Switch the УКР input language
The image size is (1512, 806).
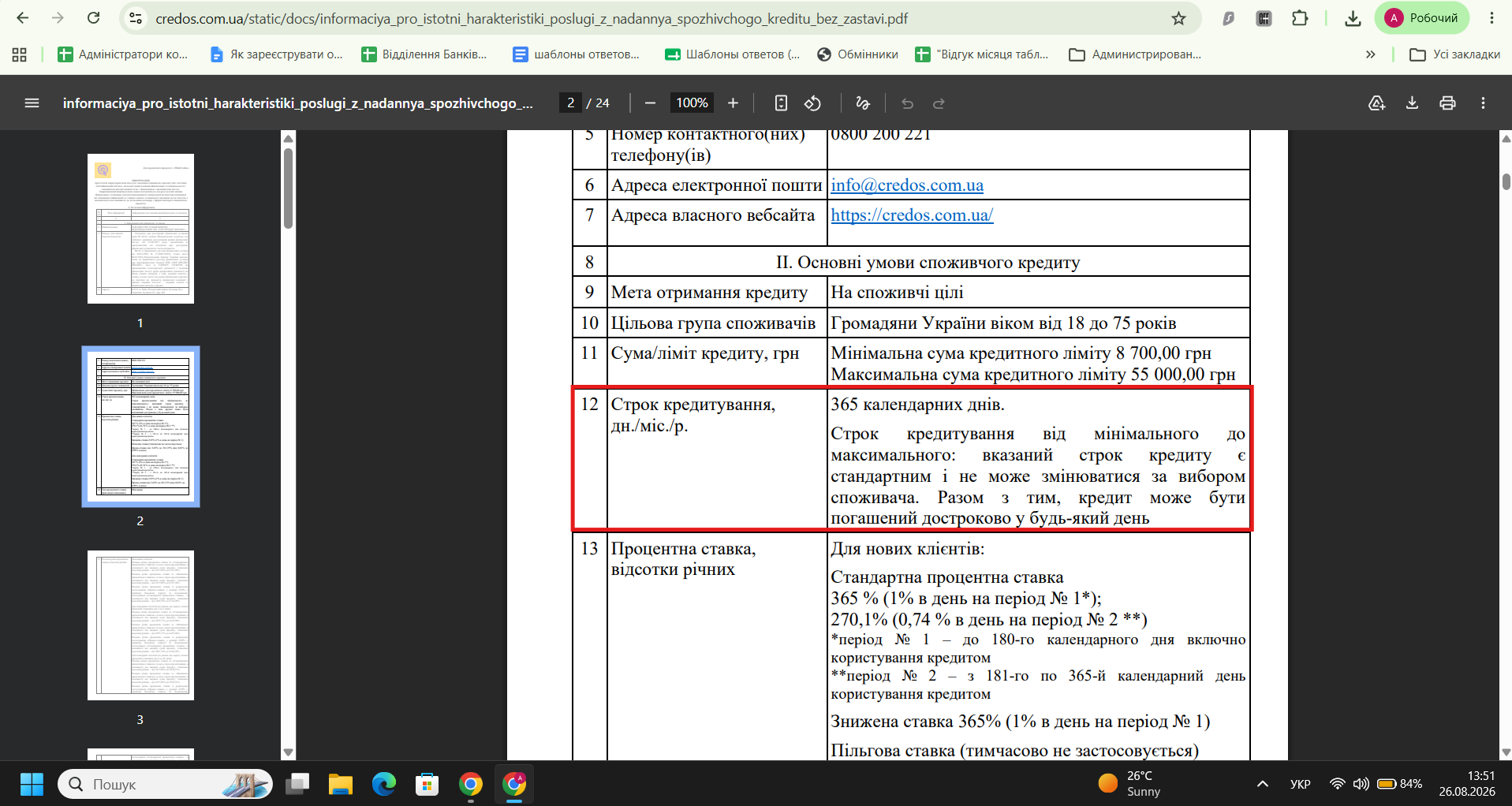(x=1300, y=784)
